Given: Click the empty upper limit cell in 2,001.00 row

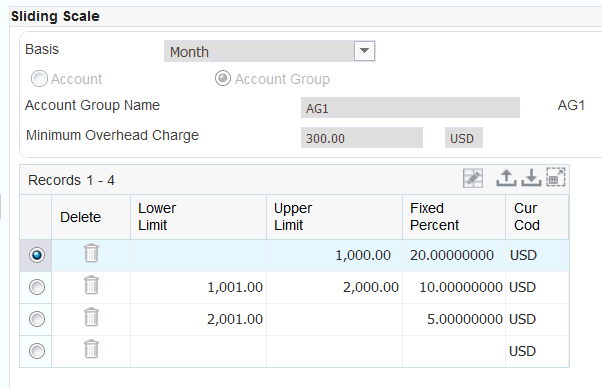Looking at the screenshot, I should click(x=334, y=319).
